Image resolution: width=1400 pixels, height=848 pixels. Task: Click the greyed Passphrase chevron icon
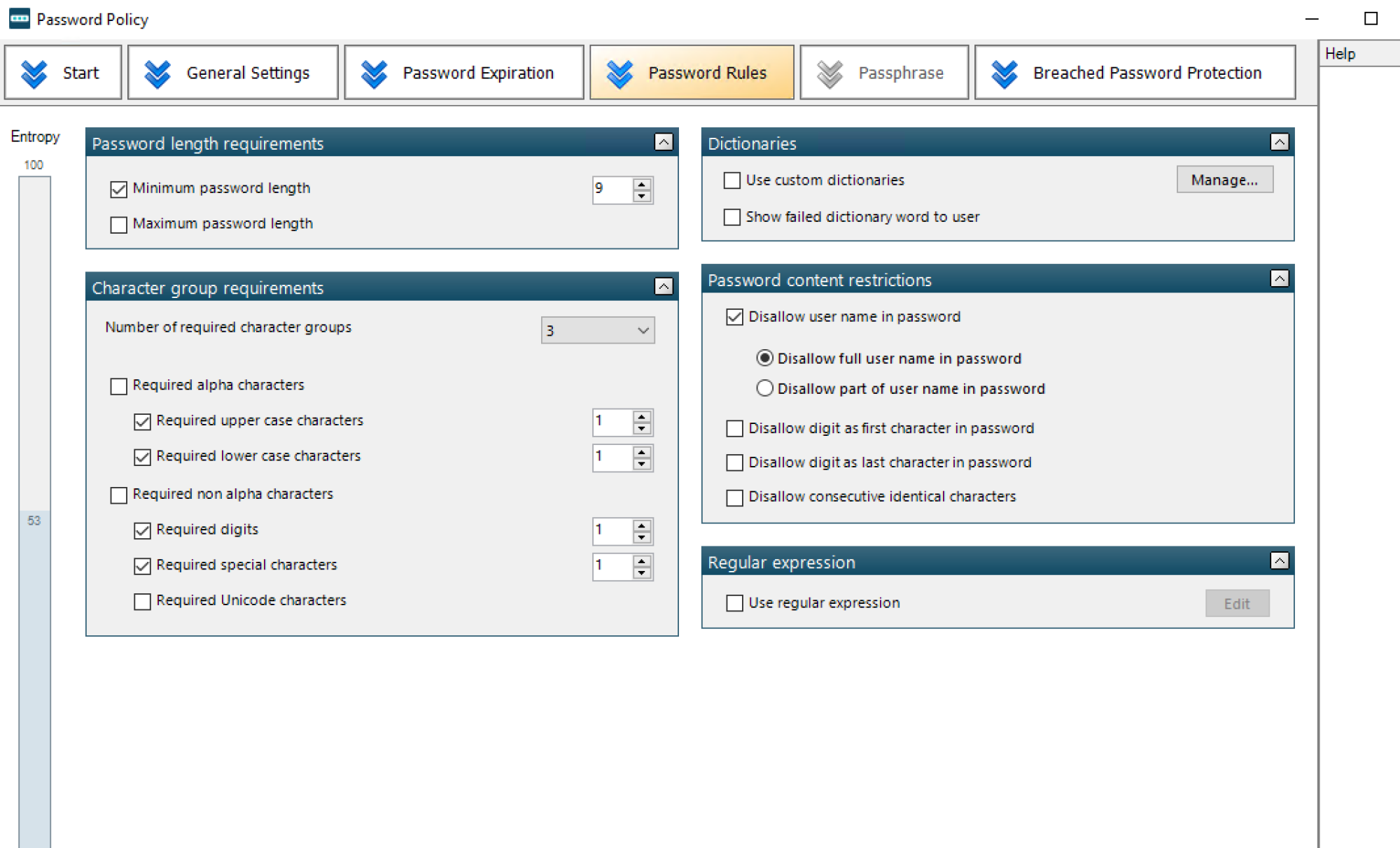pos(829,73)
